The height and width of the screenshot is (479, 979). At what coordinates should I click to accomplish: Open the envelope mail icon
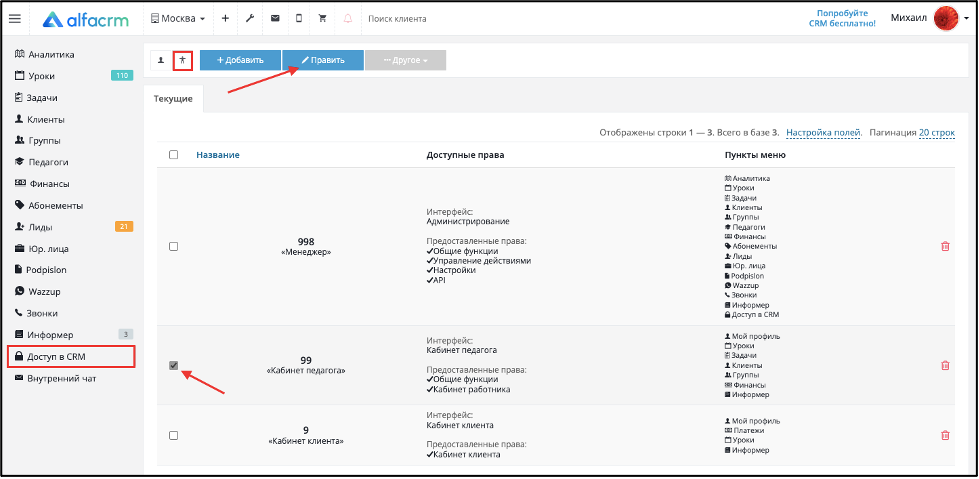coord(275,19)
